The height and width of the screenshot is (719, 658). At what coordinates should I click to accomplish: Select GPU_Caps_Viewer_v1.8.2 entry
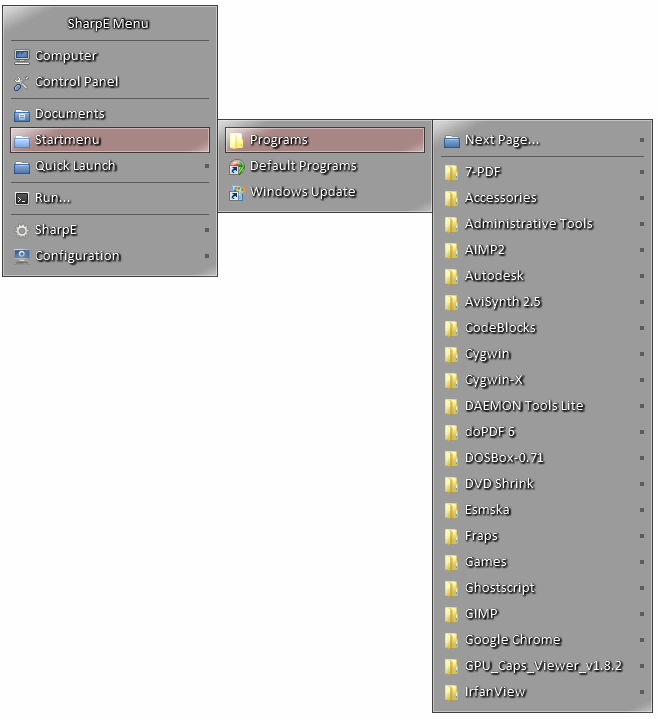coord(542,666)
